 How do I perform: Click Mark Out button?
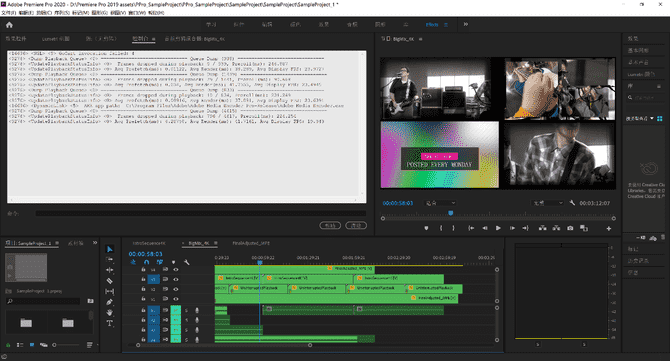[453, 228]
